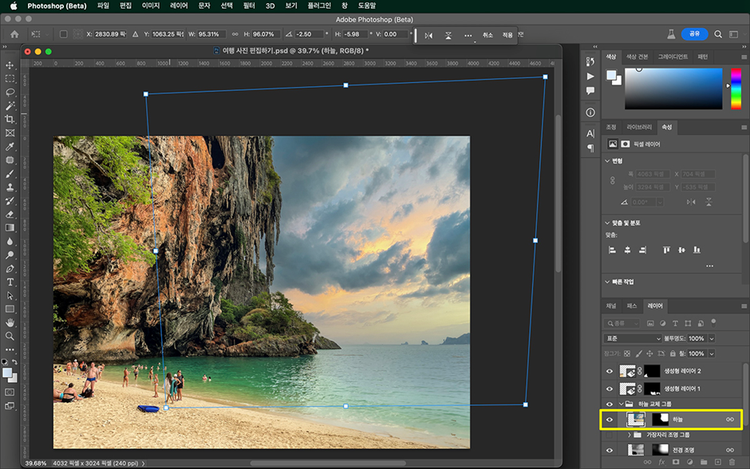The height and width of the screenshot is (469, 750).
Task: Select the Crop tool in the toolbar
Action: [10, 119]
